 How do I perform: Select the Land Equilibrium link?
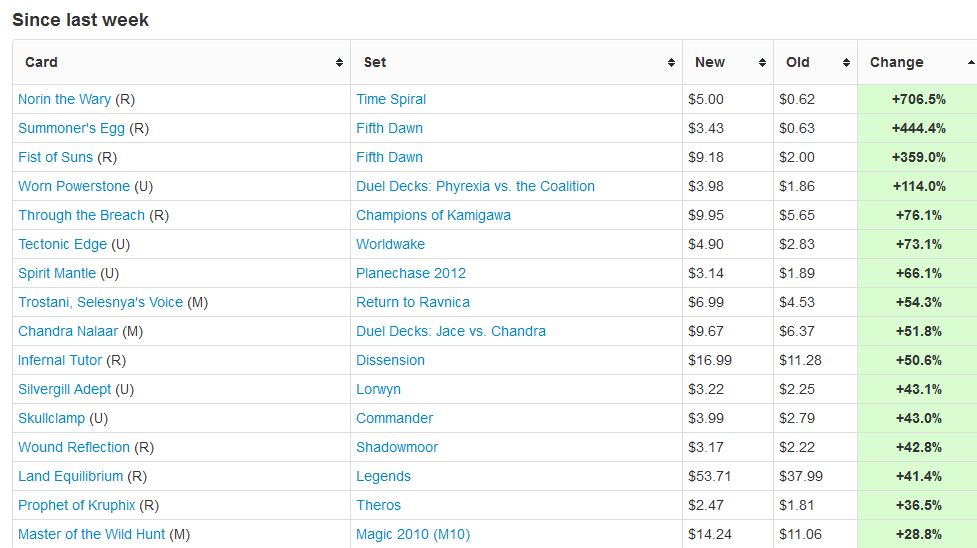click(x=70, y=476)
